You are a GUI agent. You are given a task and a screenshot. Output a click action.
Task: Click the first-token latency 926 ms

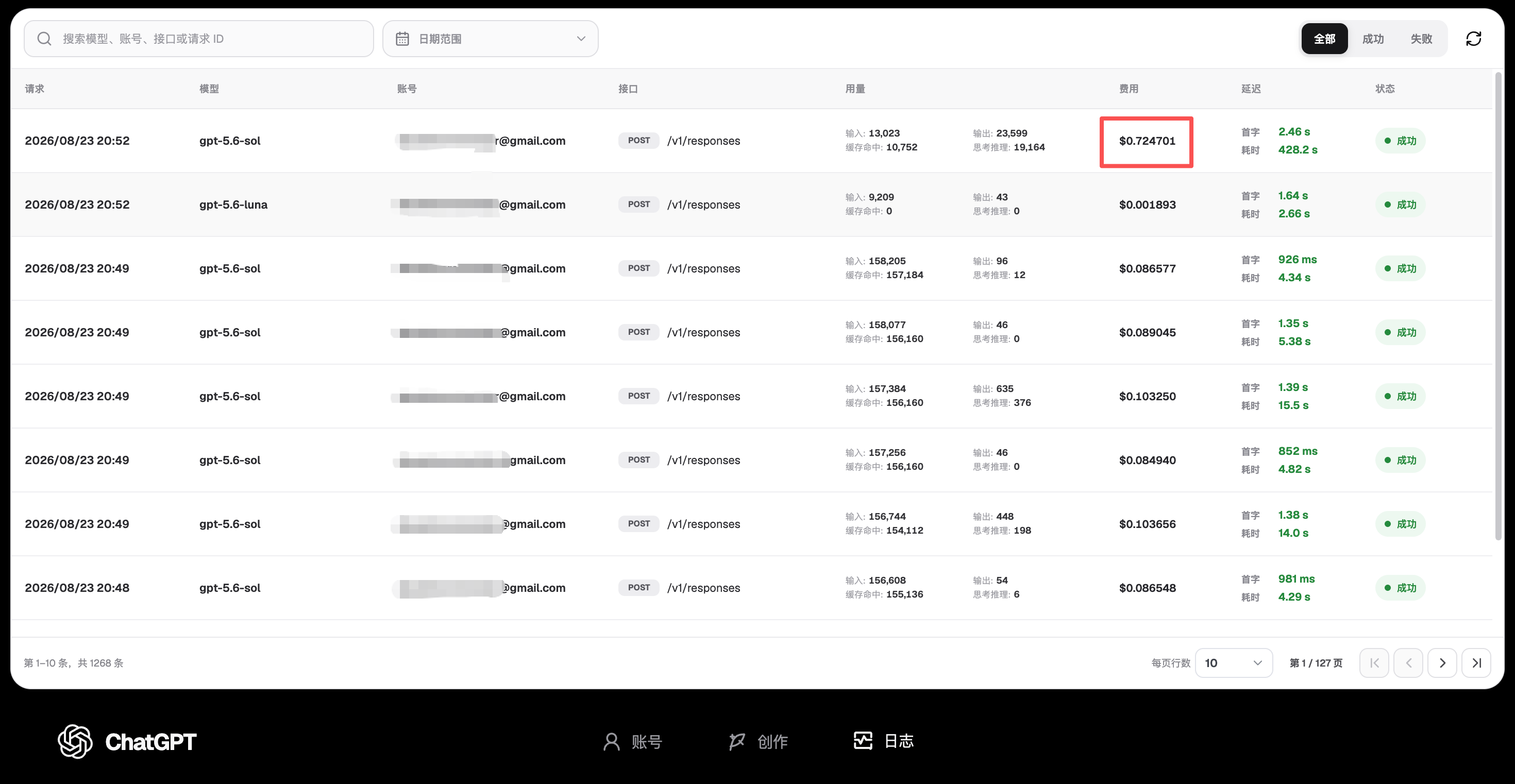[x=1298, y=260]
